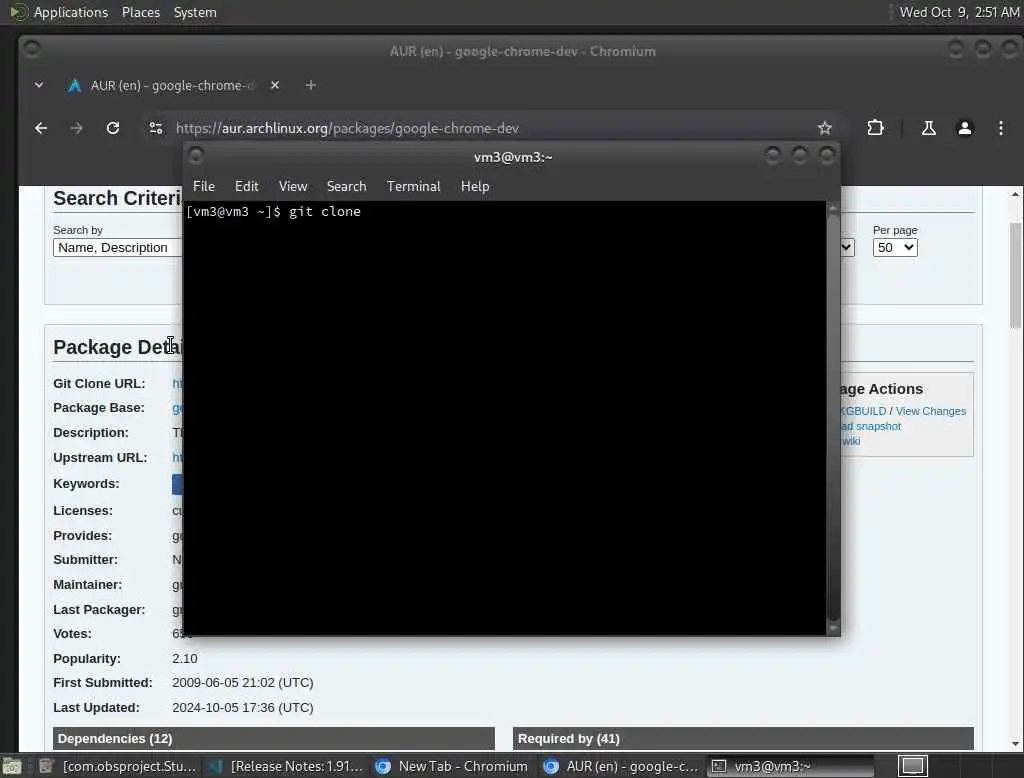Image resolution: width=1024 pixels, height=778 pixels.
Task: Open Chromium three-dot menu
Action: coord(1000,128)
